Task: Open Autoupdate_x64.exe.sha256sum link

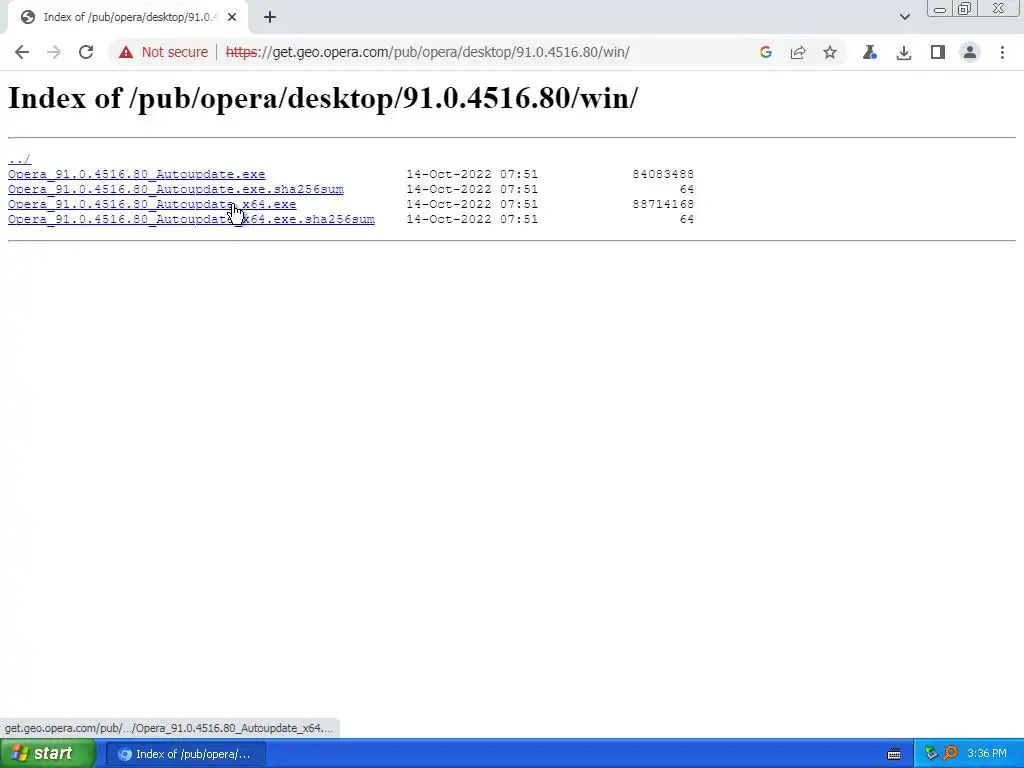Action: (x=191, y=219)
